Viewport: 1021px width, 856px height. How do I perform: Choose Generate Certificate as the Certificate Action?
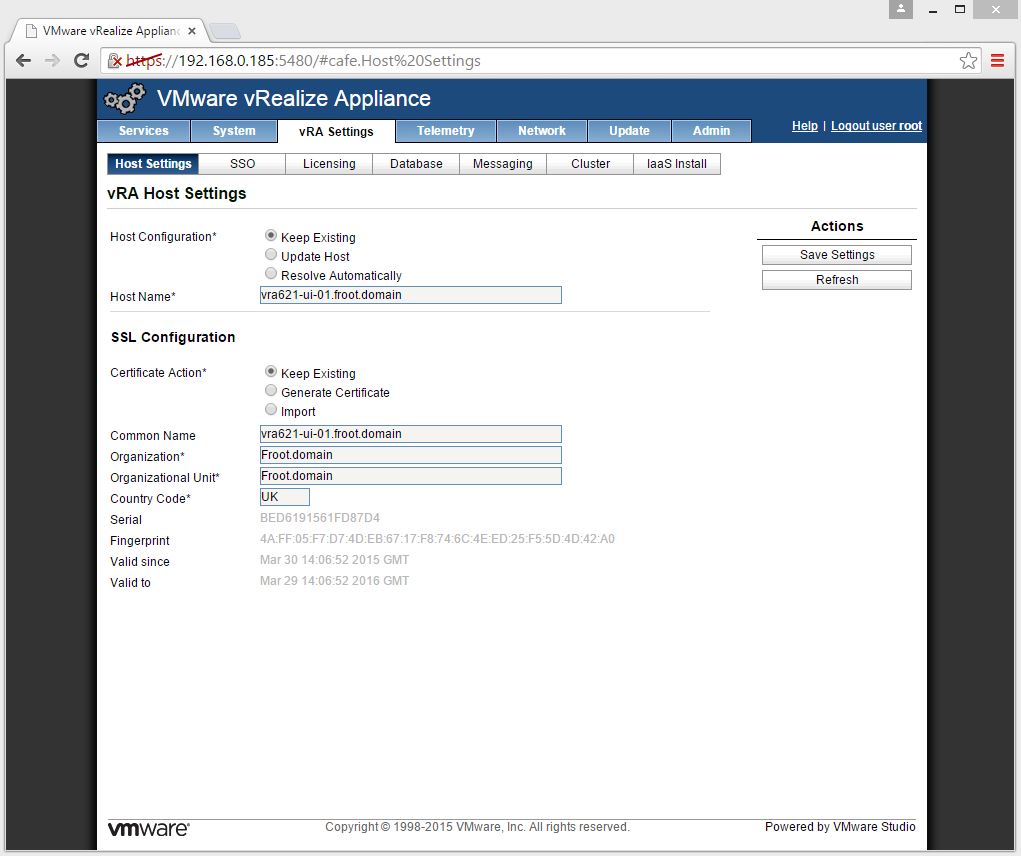[270, 390]
